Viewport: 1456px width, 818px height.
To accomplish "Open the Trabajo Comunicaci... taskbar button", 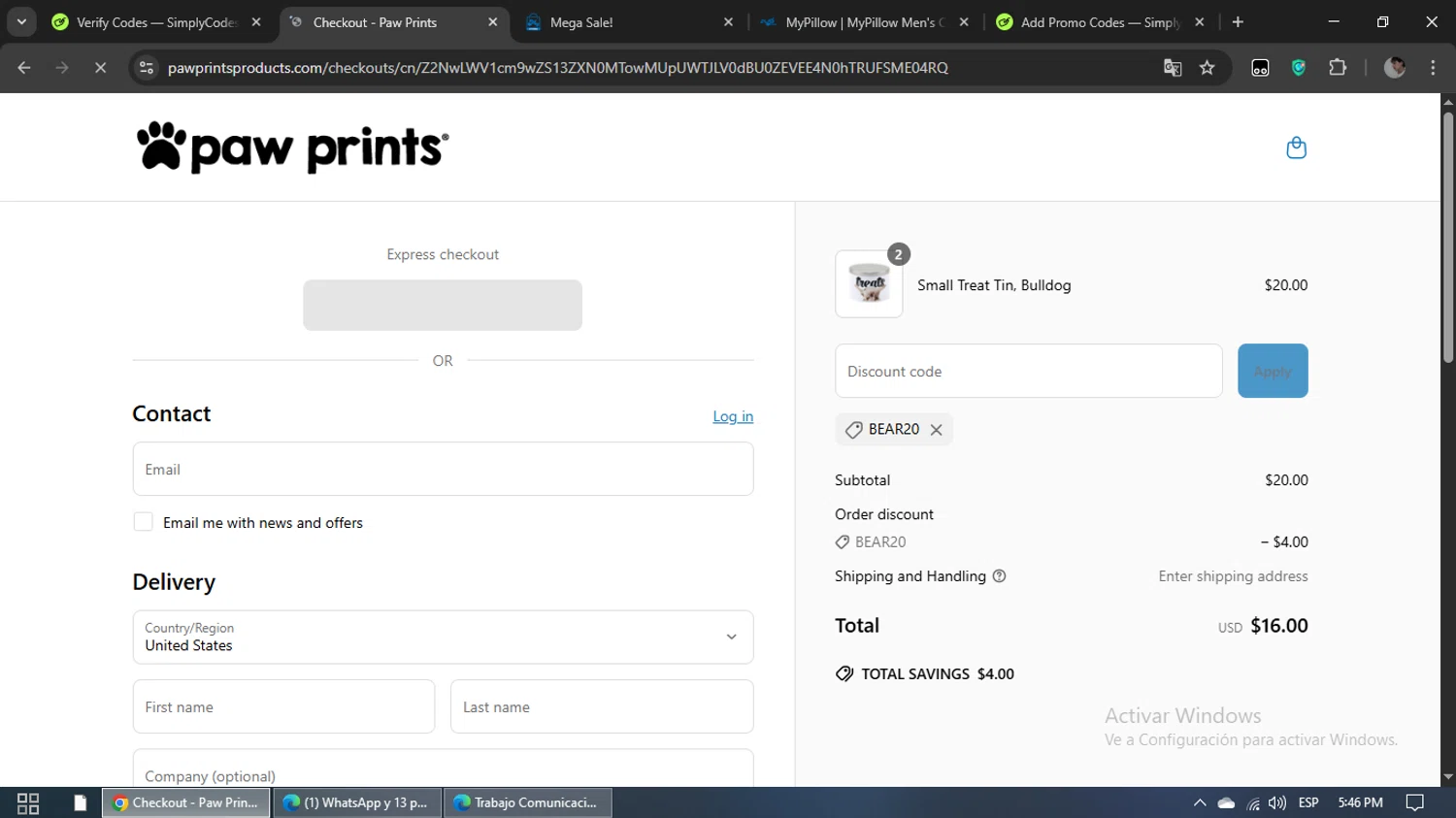I will pos(528,802).
